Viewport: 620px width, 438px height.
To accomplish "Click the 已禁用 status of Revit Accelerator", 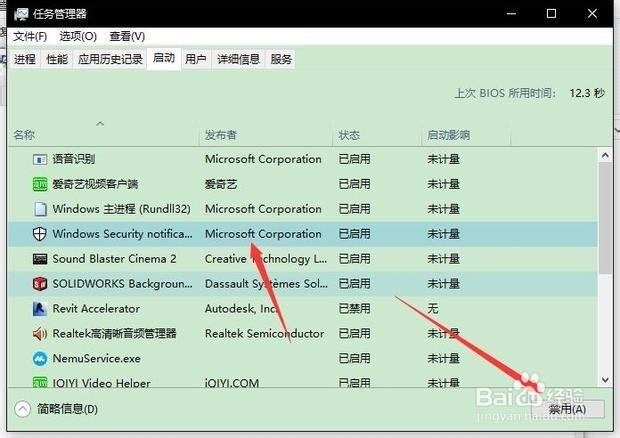I will point(354,309).
